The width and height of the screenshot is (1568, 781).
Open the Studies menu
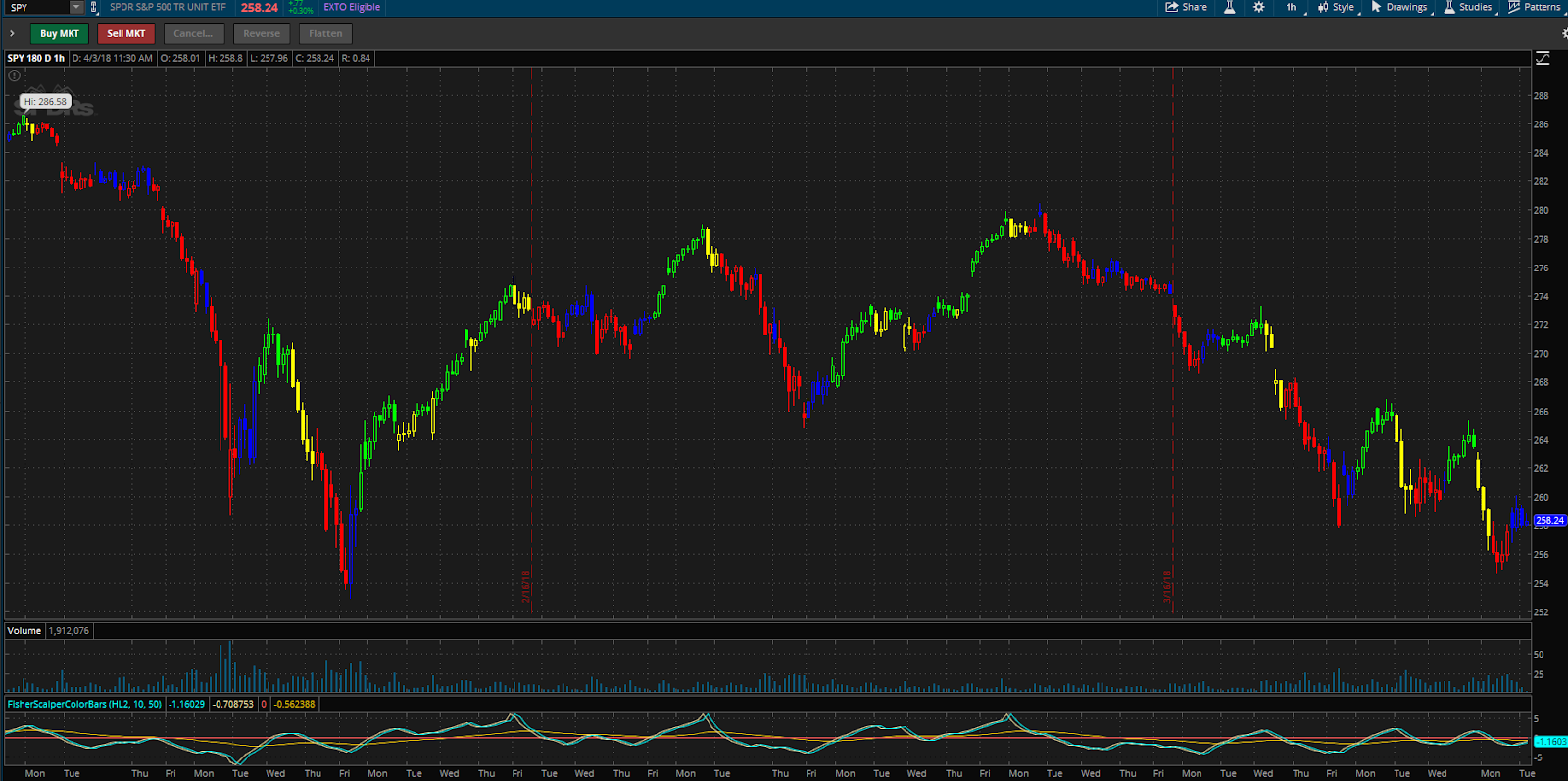click(1468, 7)
